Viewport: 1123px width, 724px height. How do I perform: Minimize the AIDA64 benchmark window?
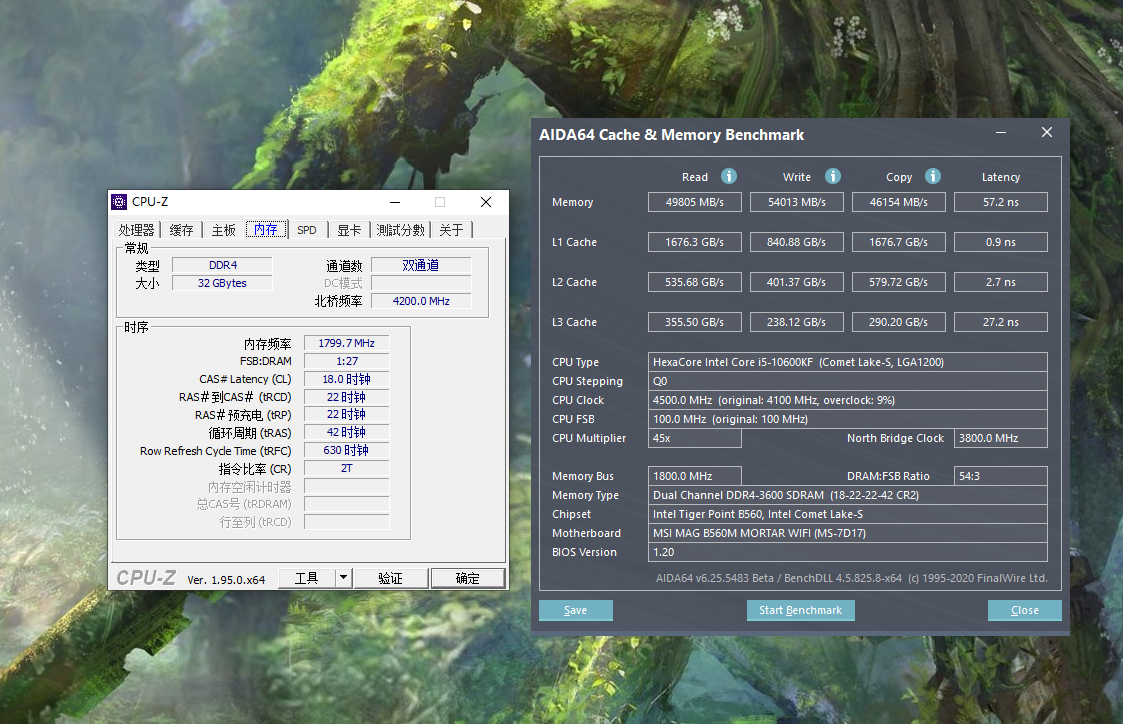(x=1001, y=132)
